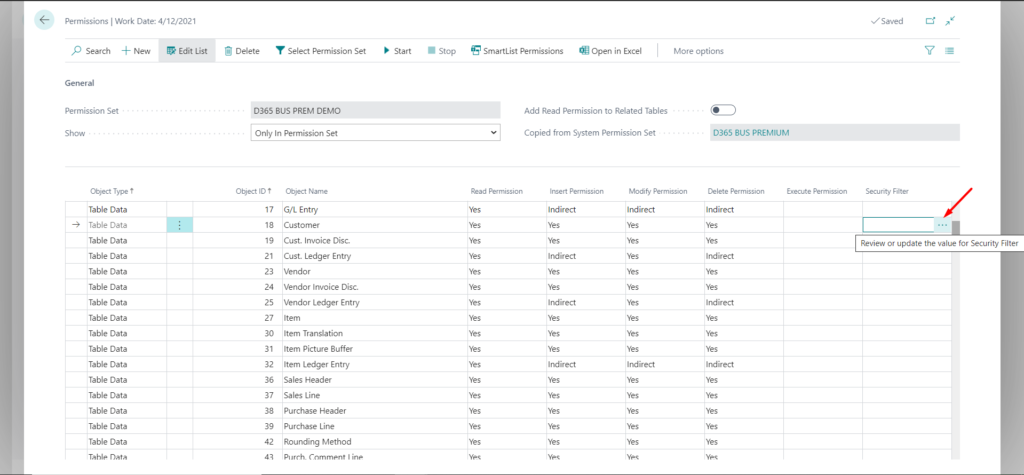
Task: Click the Security Filter column header
Action: click(x=887, y=191)
